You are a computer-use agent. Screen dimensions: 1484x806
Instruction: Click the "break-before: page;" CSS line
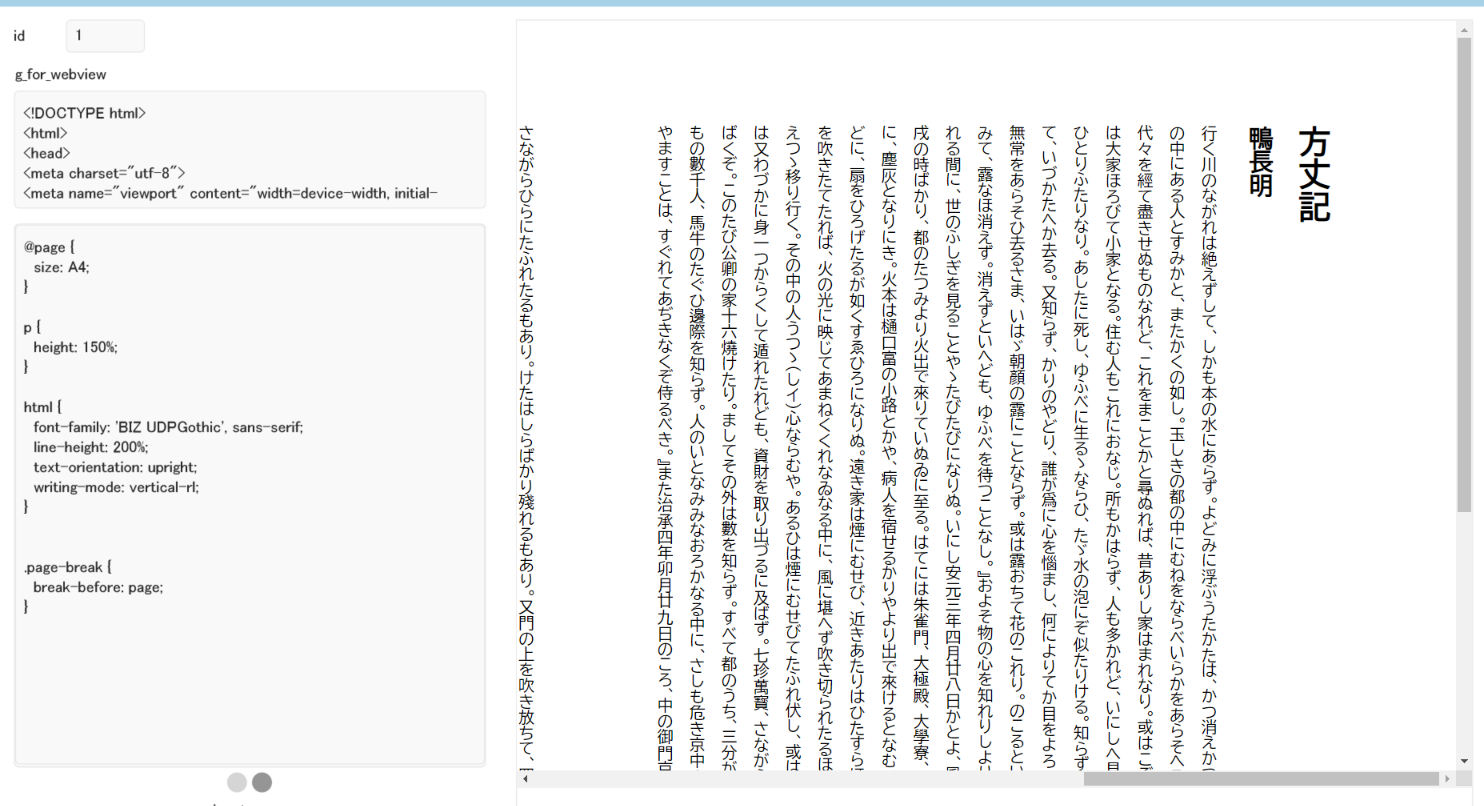[x=98, y=587]
